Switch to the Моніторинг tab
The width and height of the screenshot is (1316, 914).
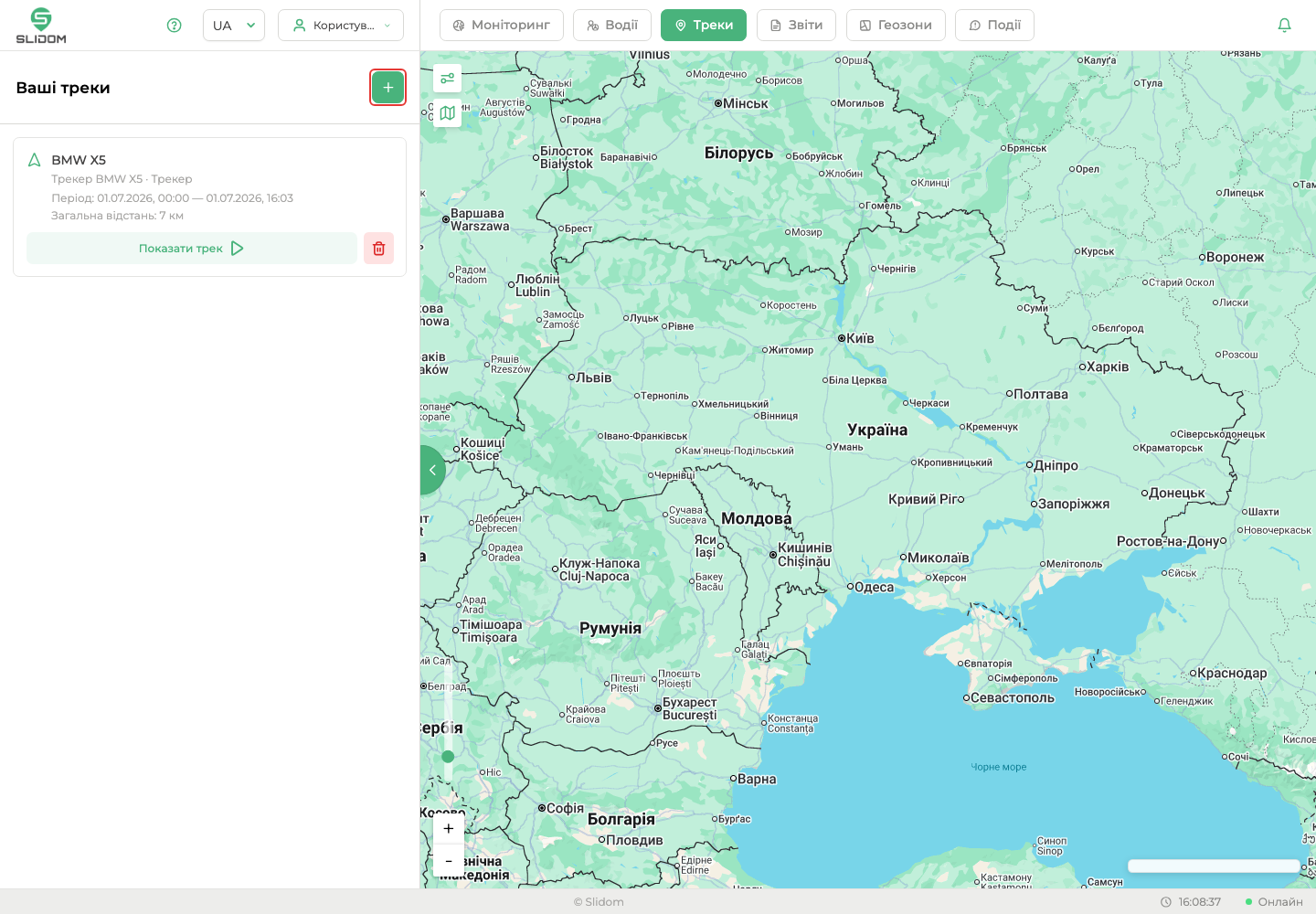502,26
